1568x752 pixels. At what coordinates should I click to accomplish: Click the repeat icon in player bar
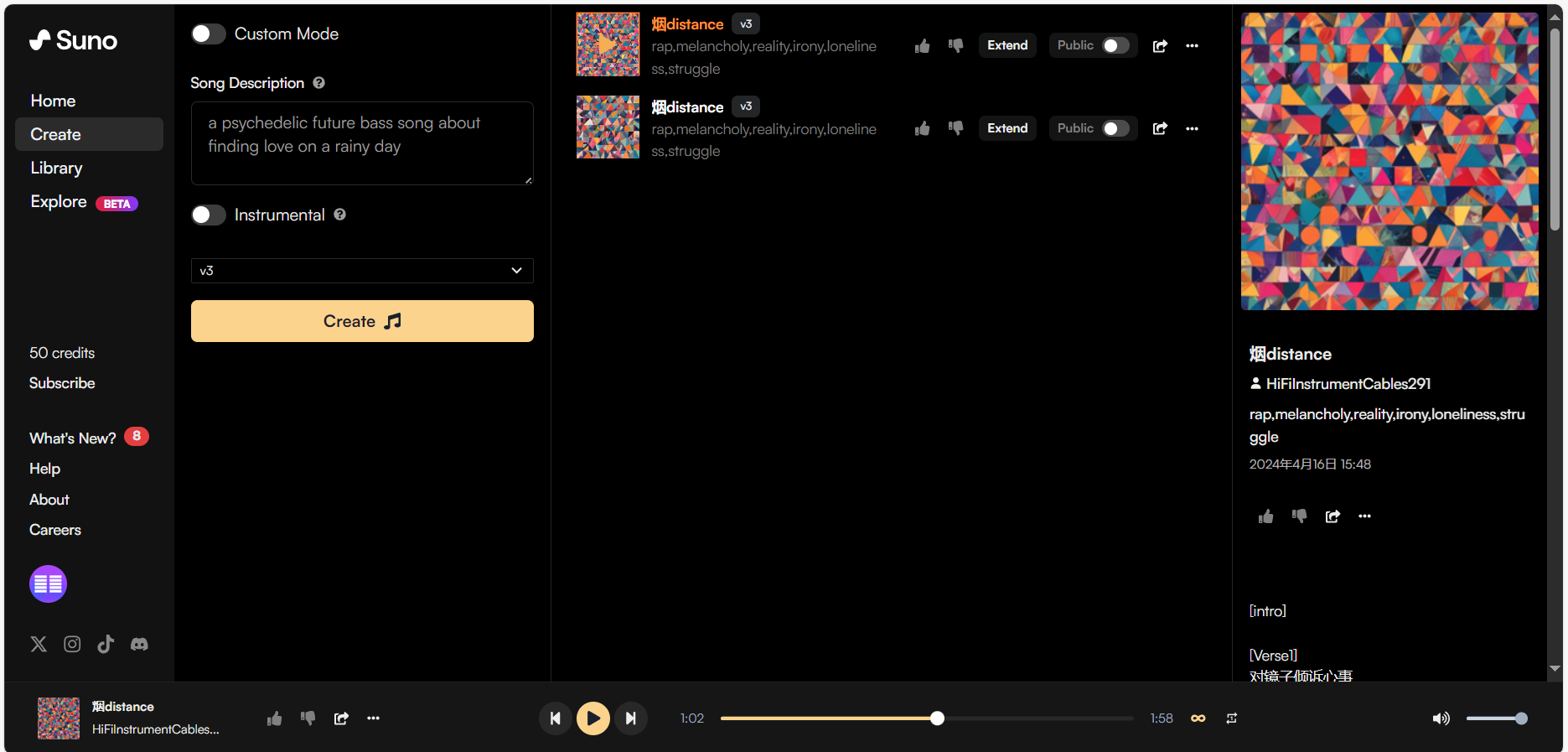[x=1231, y=718]
